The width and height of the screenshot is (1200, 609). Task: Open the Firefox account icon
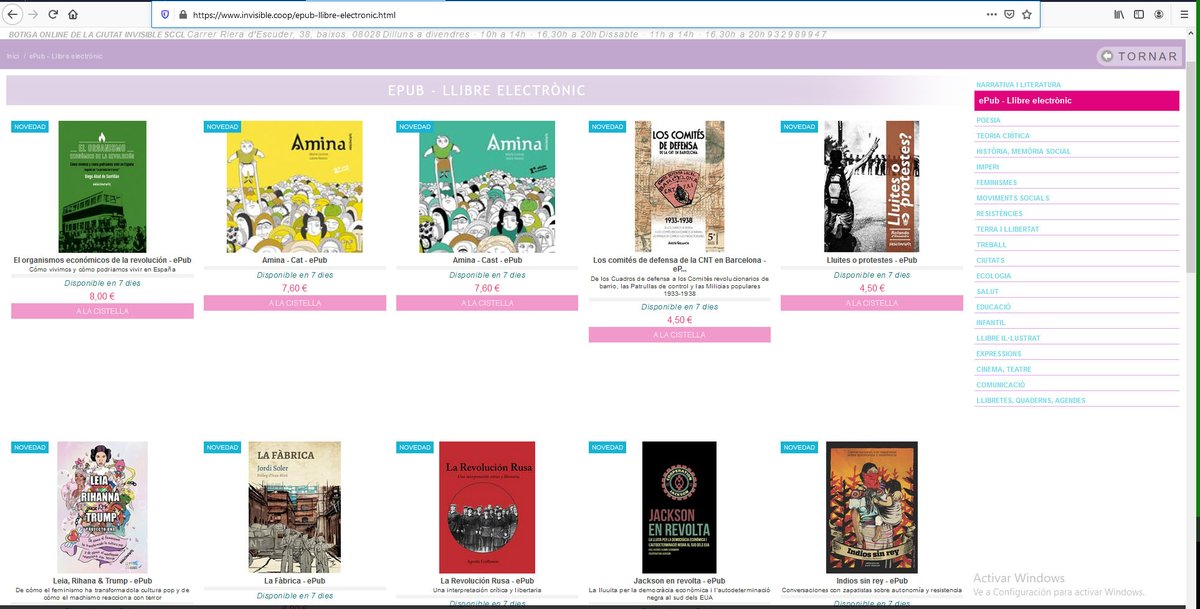[1158, 15]
